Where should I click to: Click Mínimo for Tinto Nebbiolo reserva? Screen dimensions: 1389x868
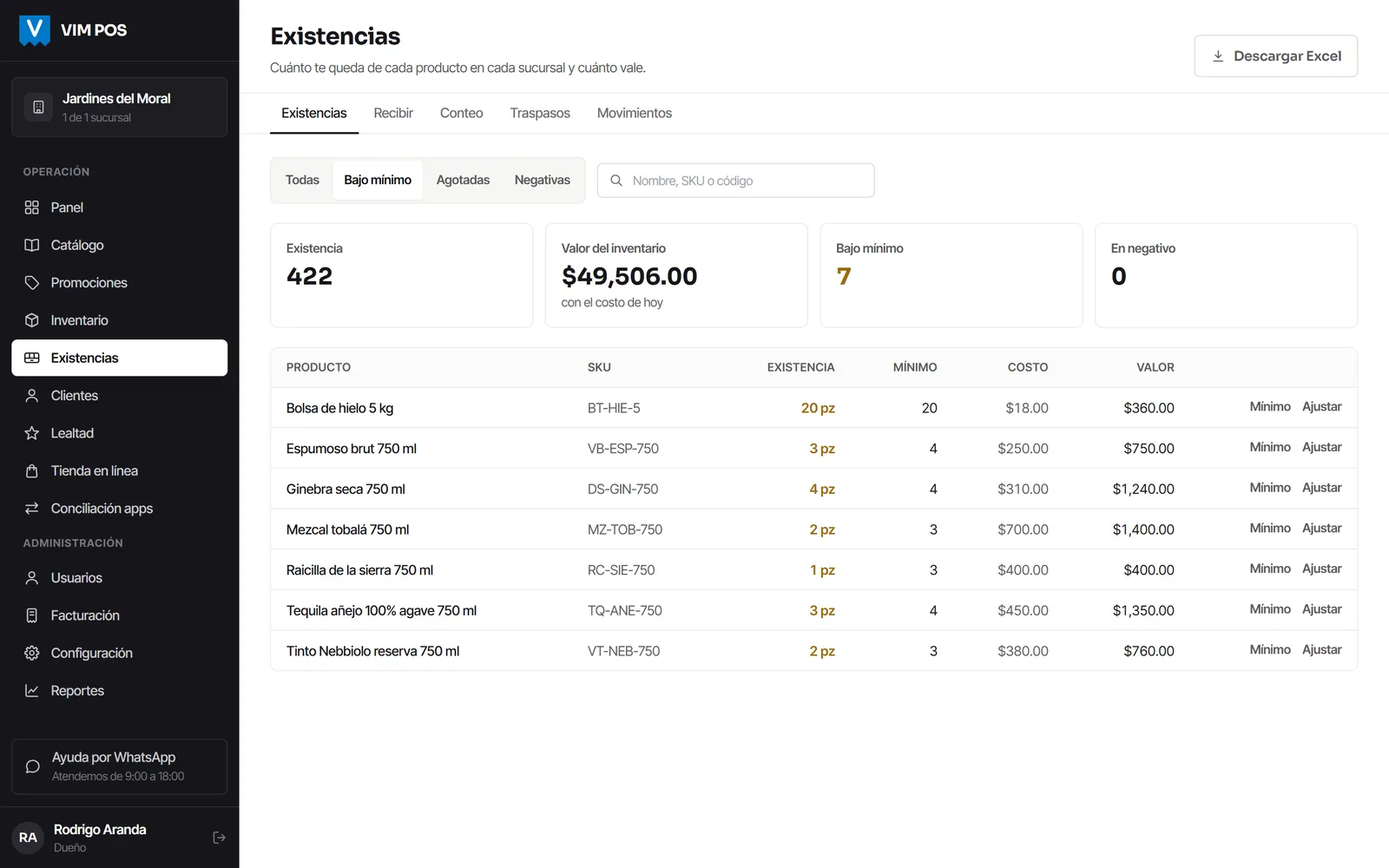[x=1270, y=650]
